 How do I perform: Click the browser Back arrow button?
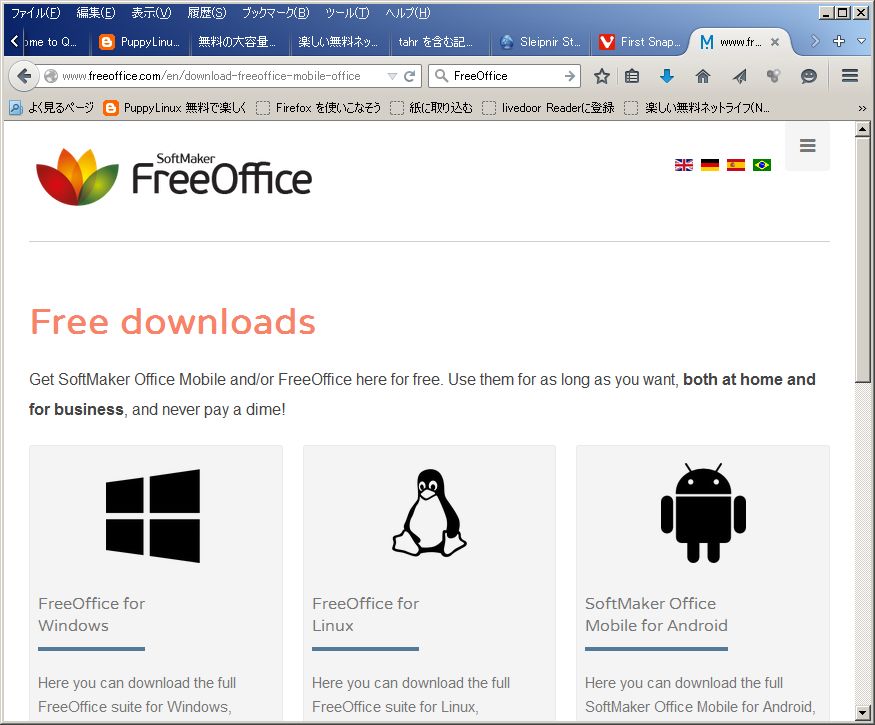[x=23, y=76]
